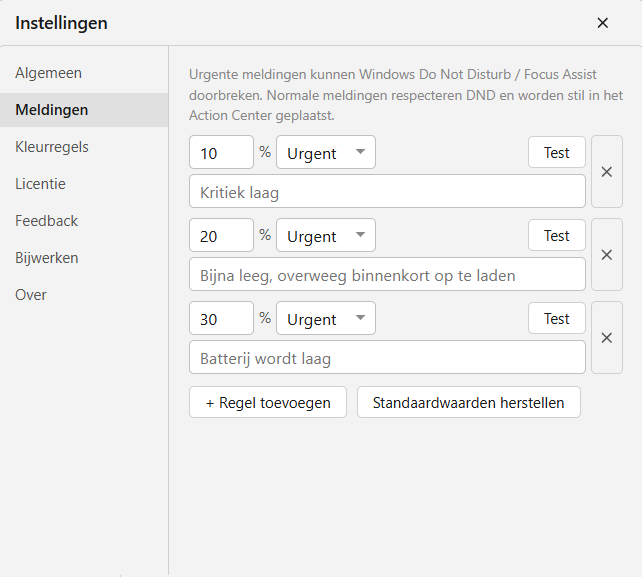Image resolution: width=642 pixels, height=577 pixels.
Task: Open the Urgent dropdown for the 30% rule
Action: click(326, 318)
